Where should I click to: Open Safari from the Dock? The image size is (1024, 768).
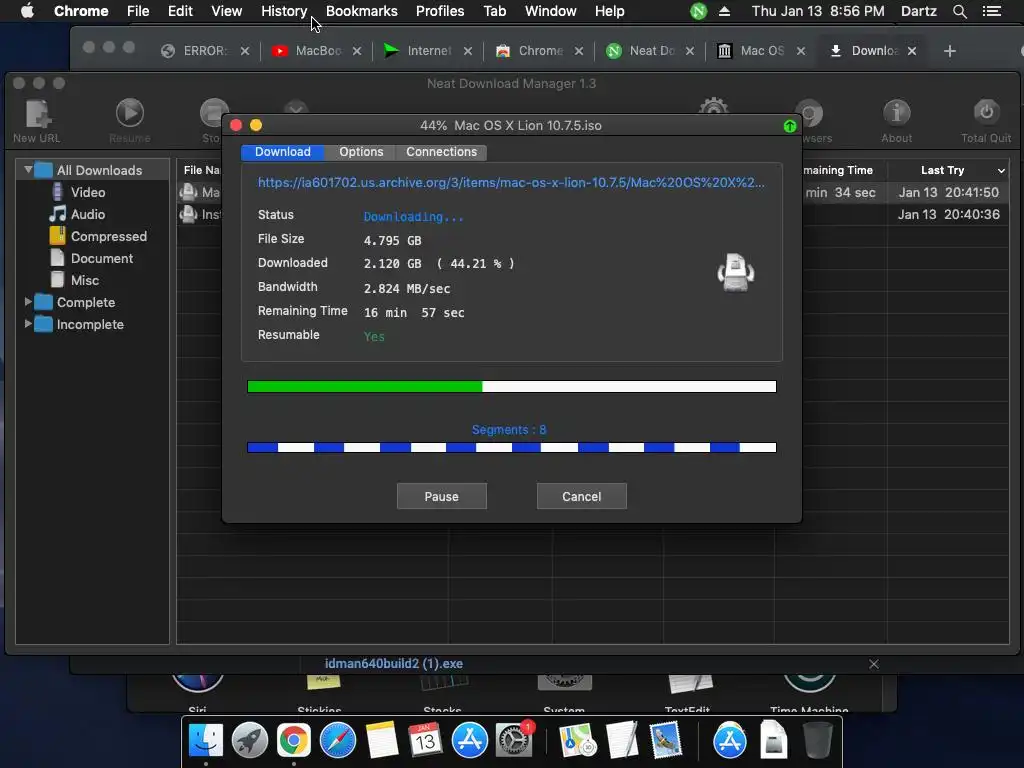(x=338, y=741)
